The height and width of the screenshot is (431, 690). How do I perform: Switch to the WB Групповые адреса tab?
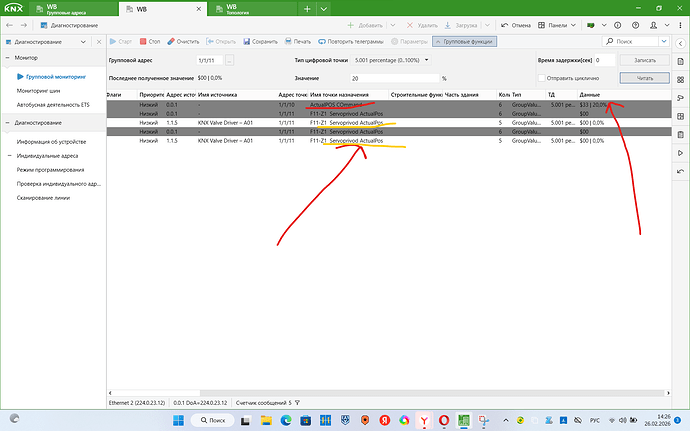(73, 9)
